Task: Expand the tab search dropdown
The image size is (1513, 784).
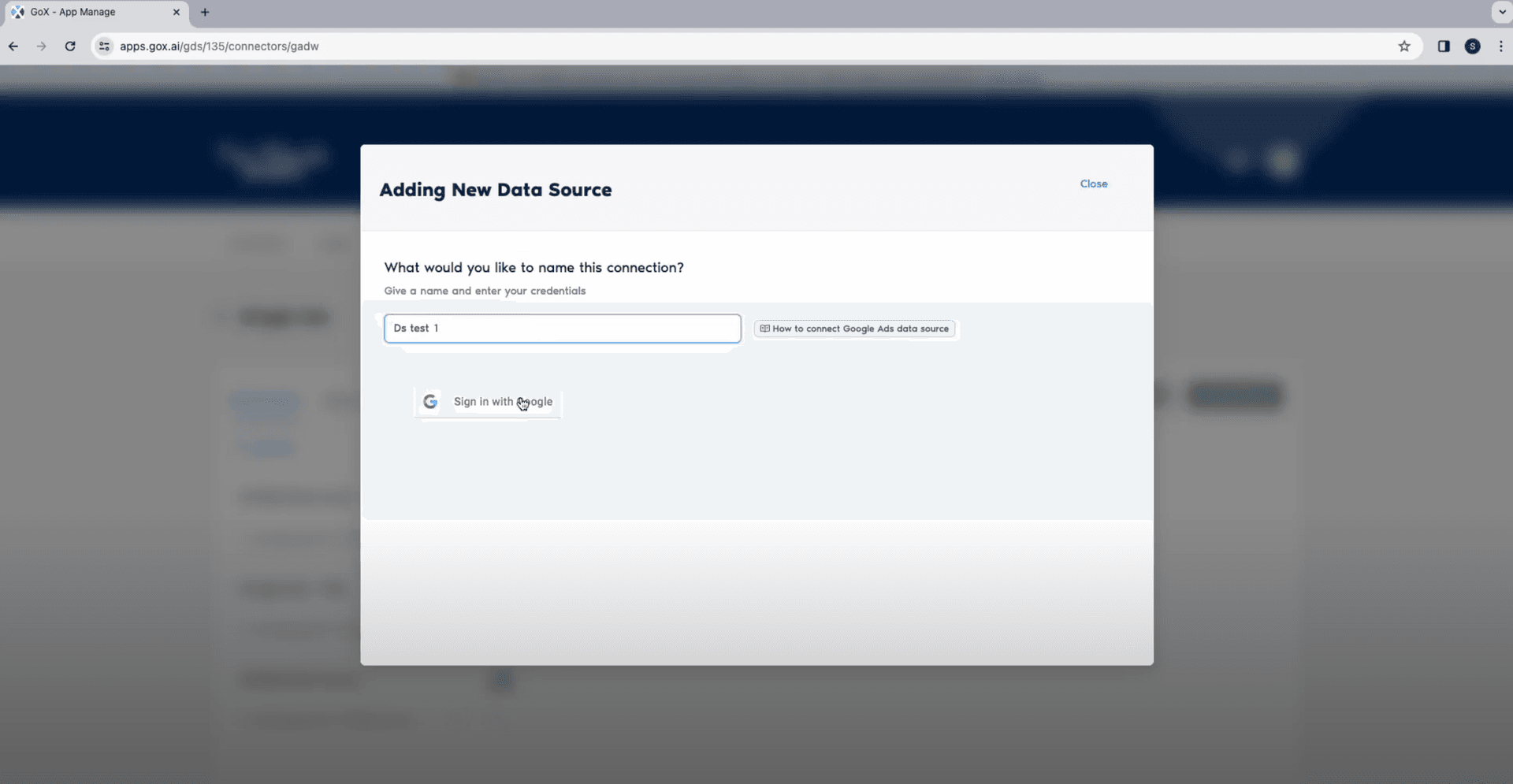Action: point(1502,12)
